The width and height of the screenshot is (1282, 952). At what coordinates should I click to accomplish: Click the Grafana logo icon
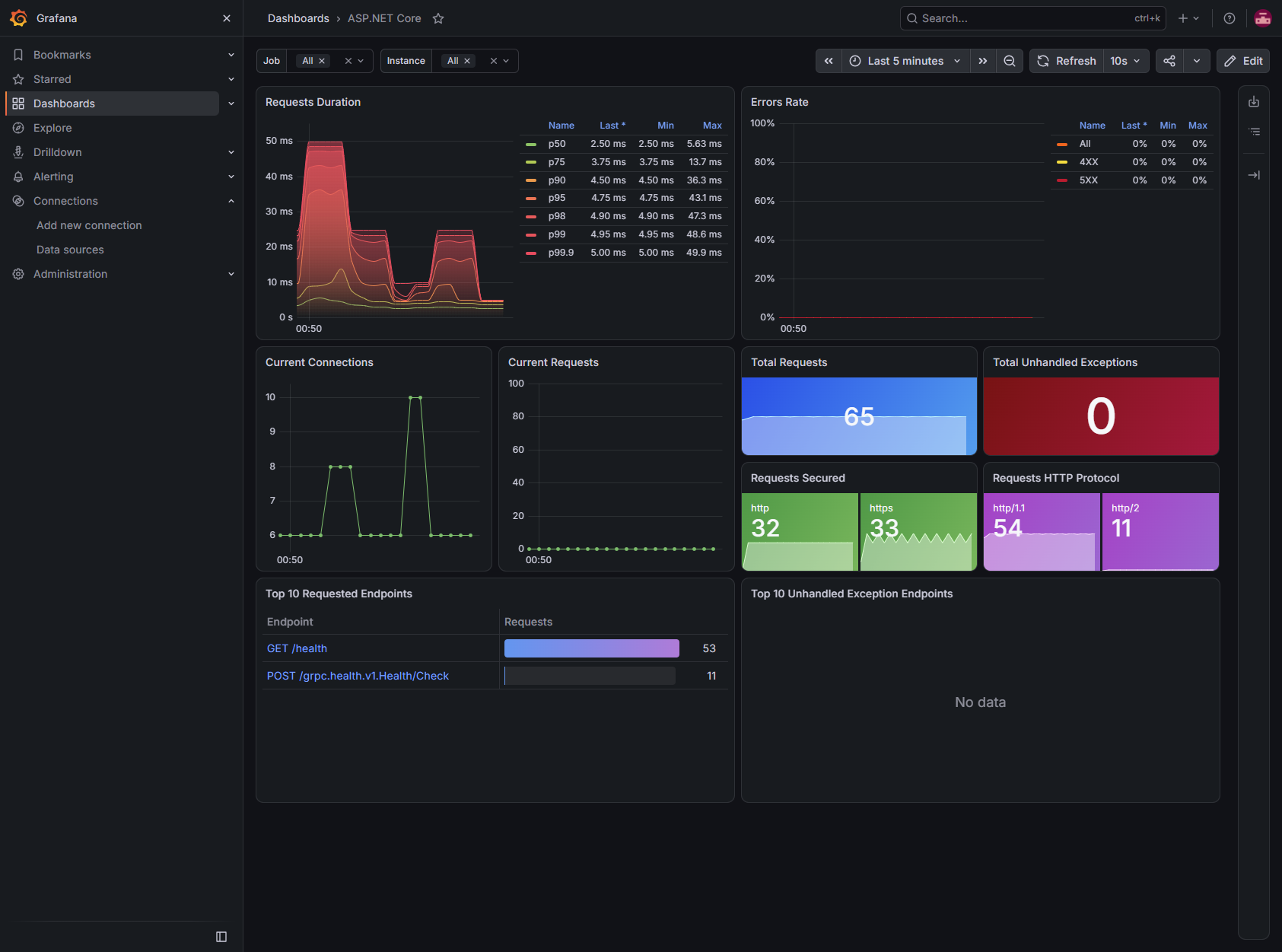coord(18,18)
